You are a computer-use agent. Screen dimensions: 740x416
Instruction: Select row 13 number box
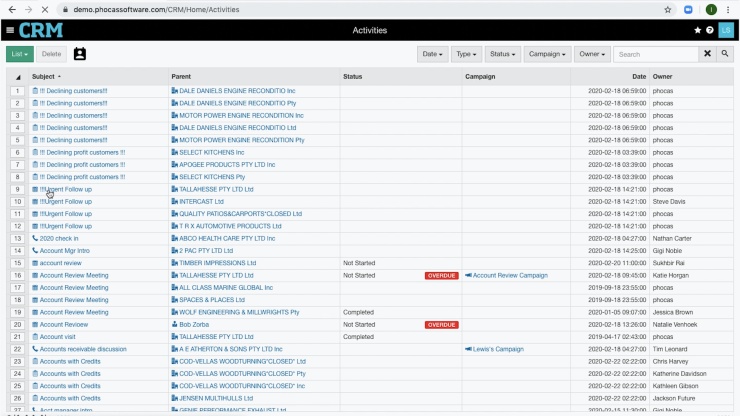coord(17,238)
